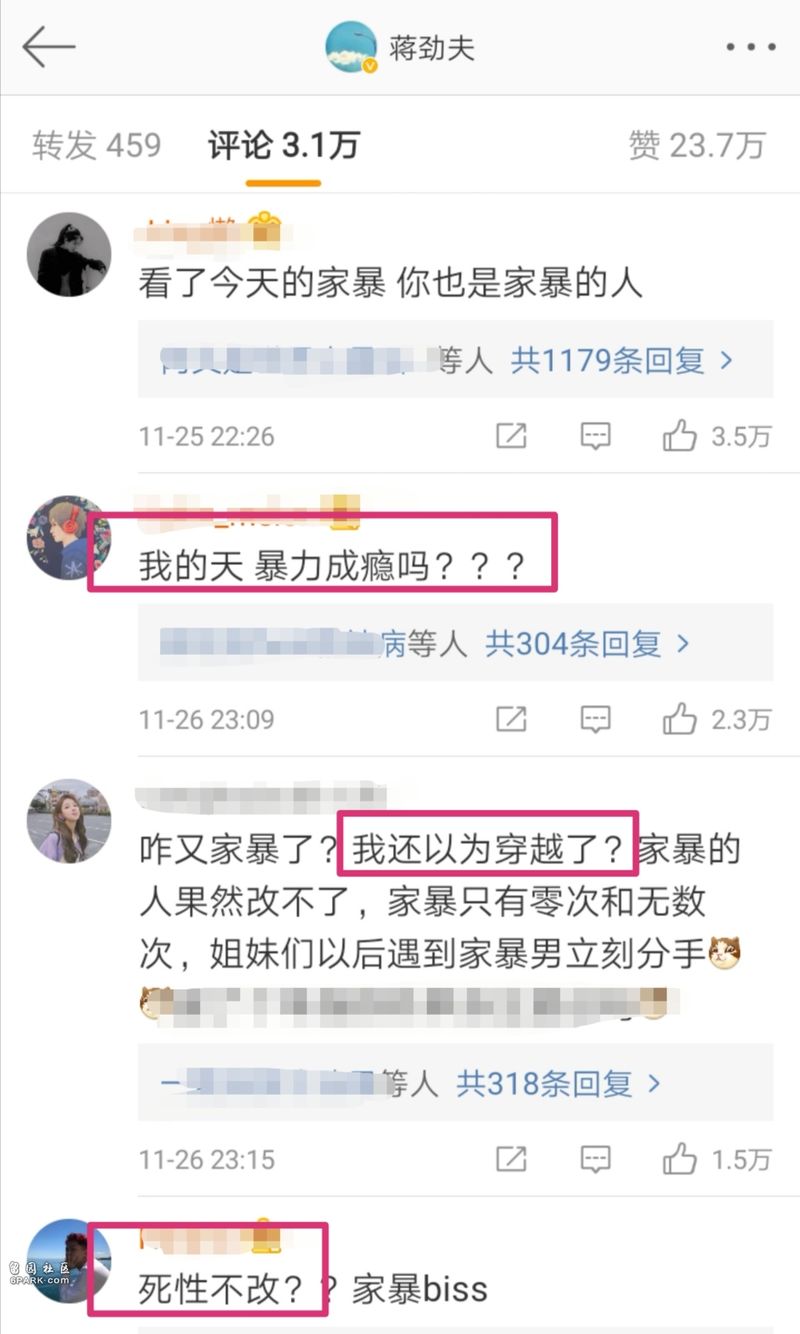The image size is (800, 1334).
Task: Reply to the 11-25 22:26 comment
Action: tap(596, 436)
